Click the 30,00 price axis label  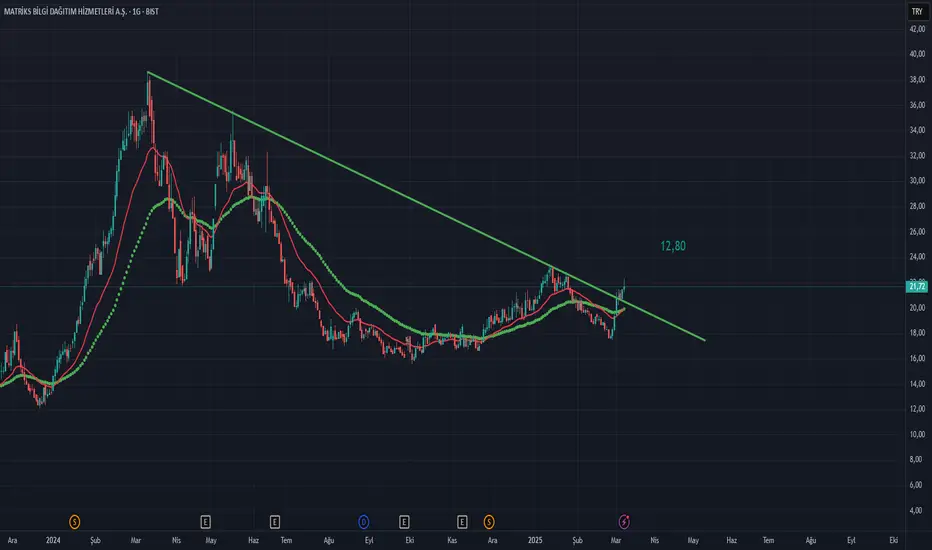[x=917, y=181]
